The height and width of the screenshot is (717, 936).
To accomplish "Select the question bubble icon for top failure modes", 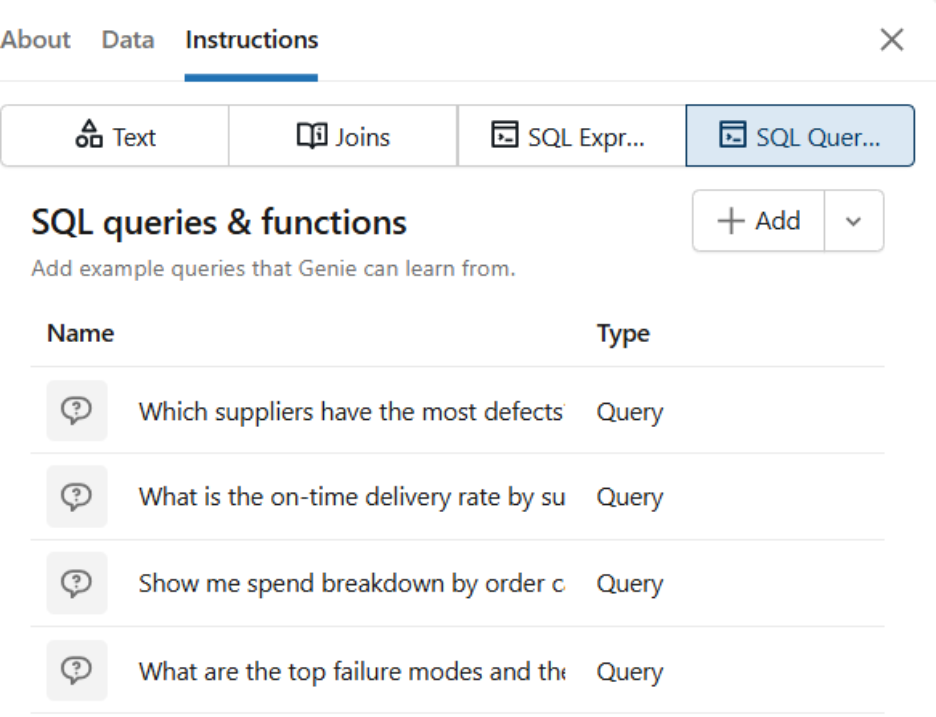I will pyautogui.click(x=78, y=670).
